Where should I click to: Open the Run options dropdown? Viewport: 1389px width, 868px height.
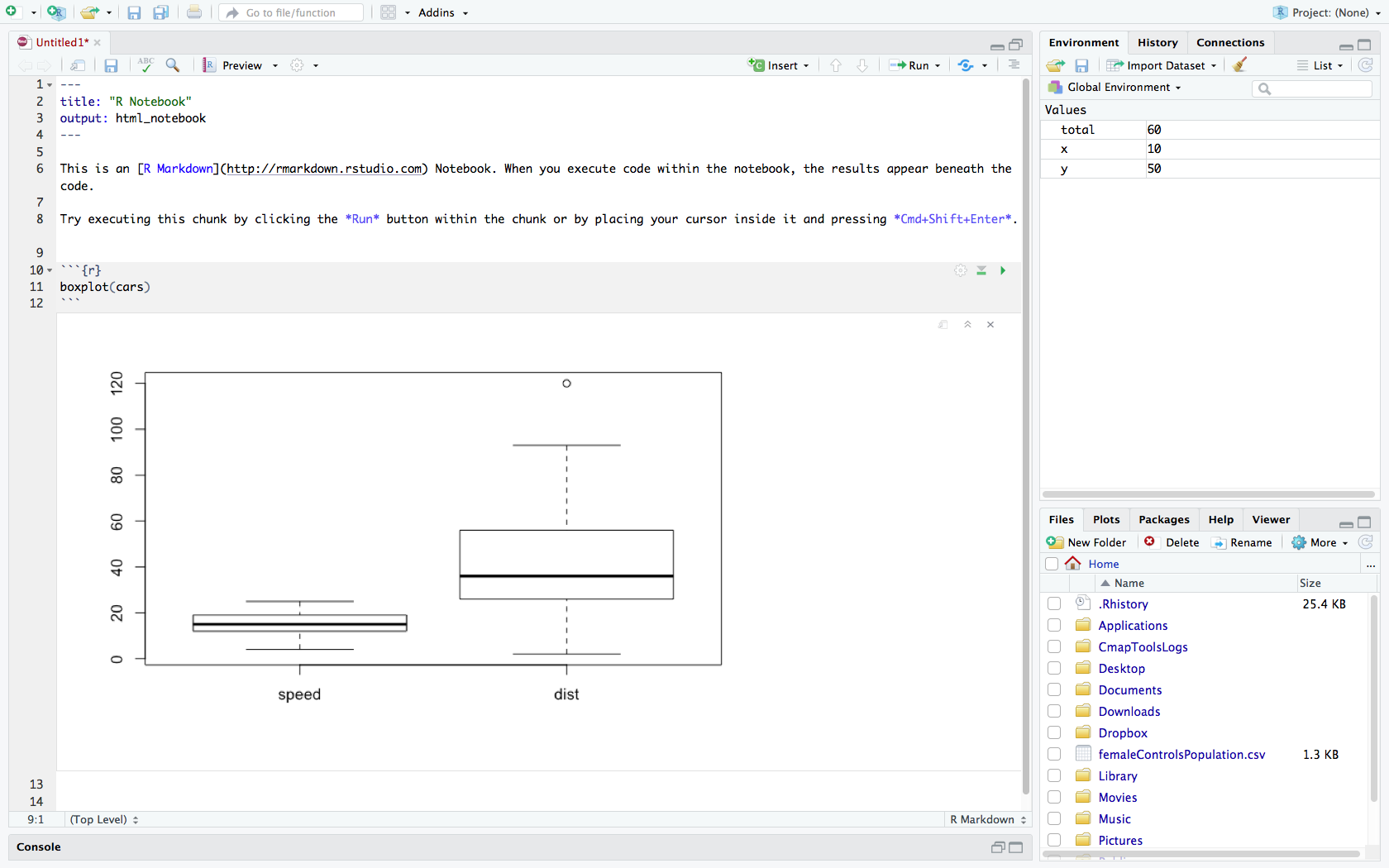(x=938, y=65)
